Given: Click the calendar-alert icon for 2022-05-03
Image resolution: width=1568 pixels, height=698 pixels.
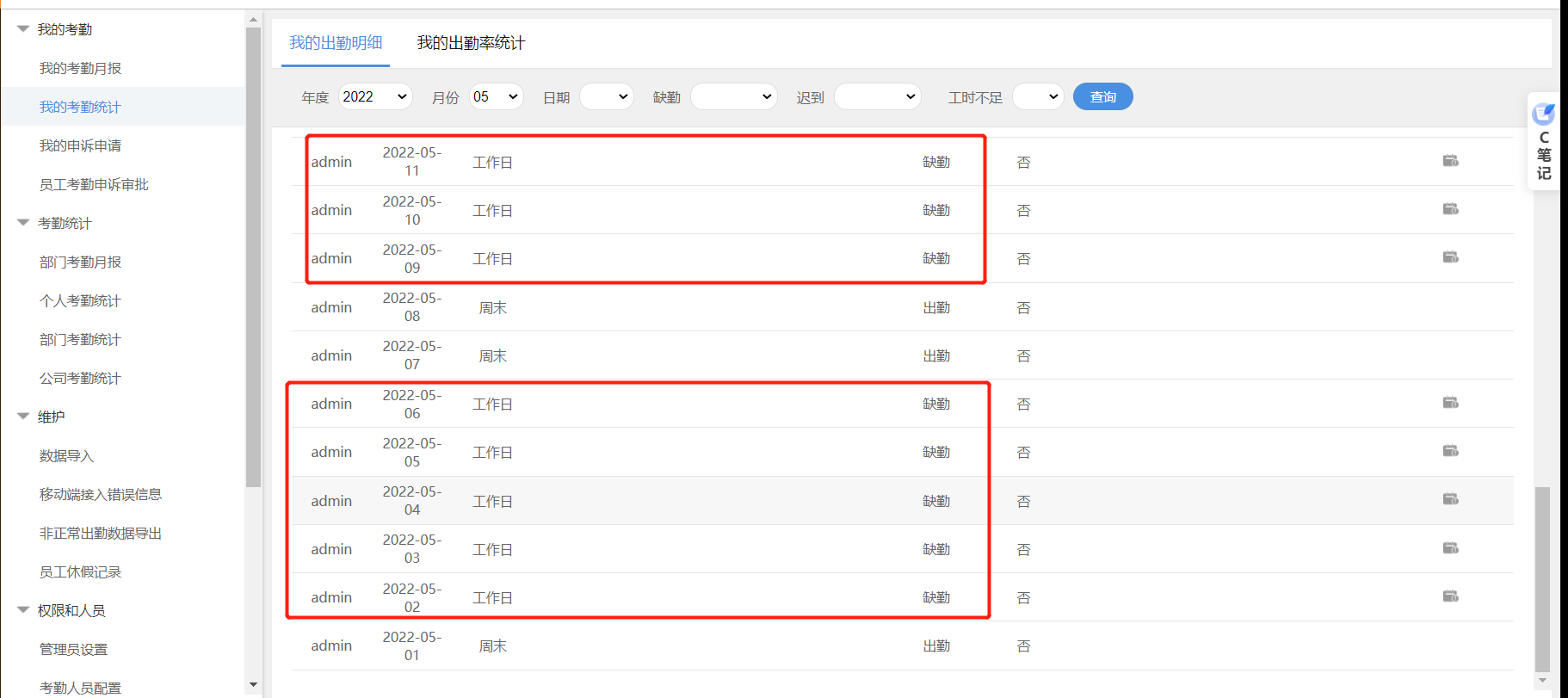Looking at the screenshot, I should (1450, 548).
